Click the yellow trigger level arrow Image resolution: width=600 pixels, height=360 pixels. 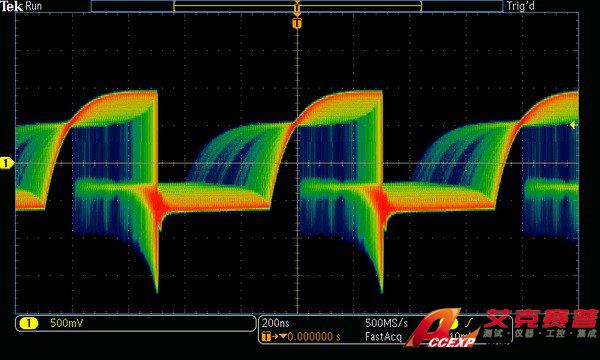(x=573, y=125)
